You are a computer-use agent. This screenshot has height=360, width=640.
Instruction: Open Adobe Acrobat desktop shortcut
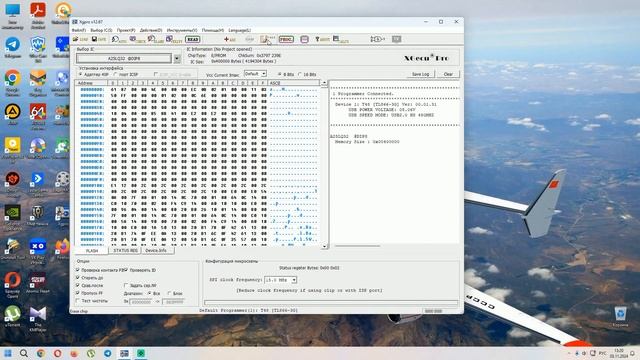(x=38, y=14)
